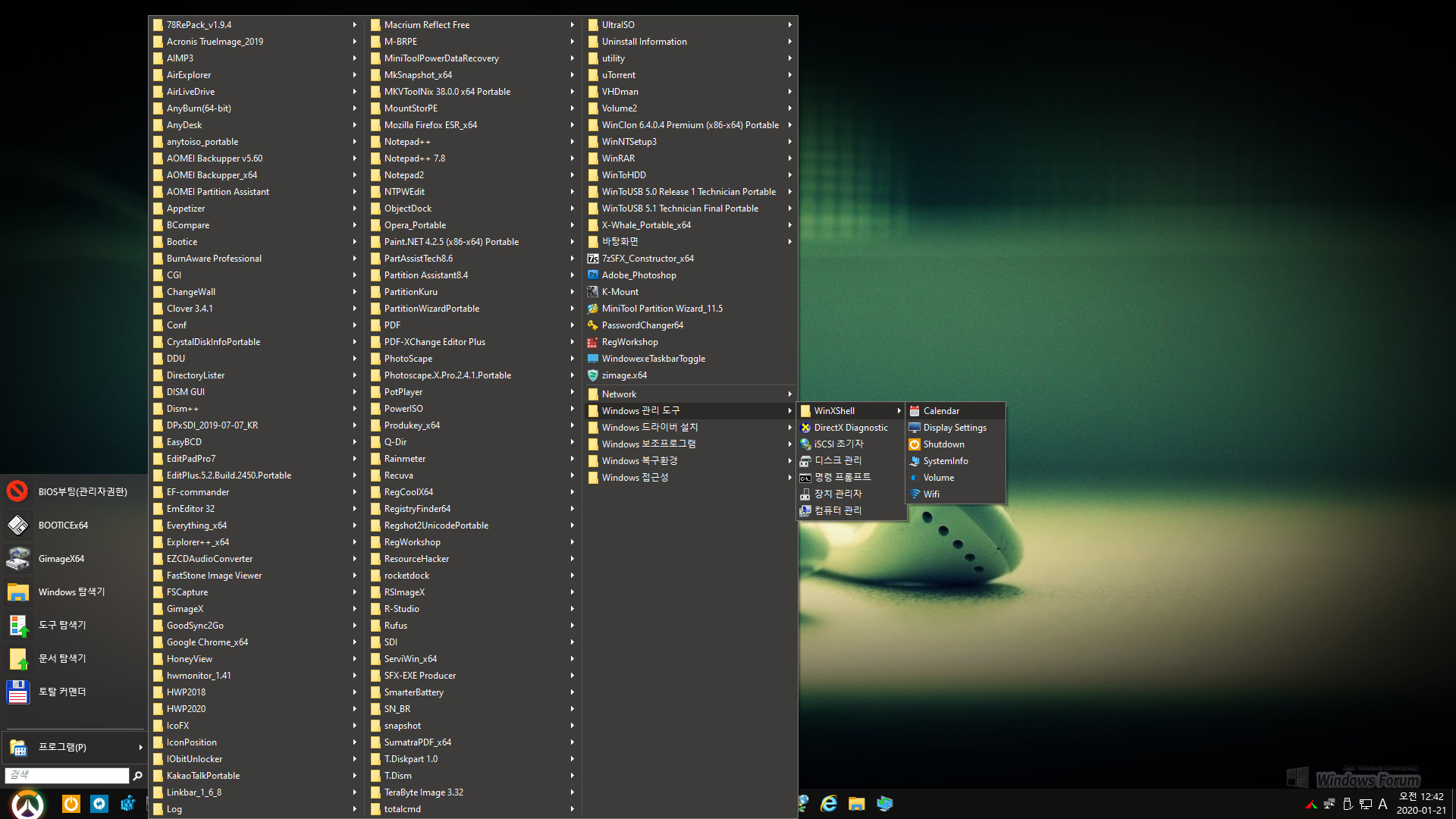The width and height of the screenshot is (1456, 819).
Task: Open the 7zSFX_Constructor_x64 program icon
Action: 593,259
